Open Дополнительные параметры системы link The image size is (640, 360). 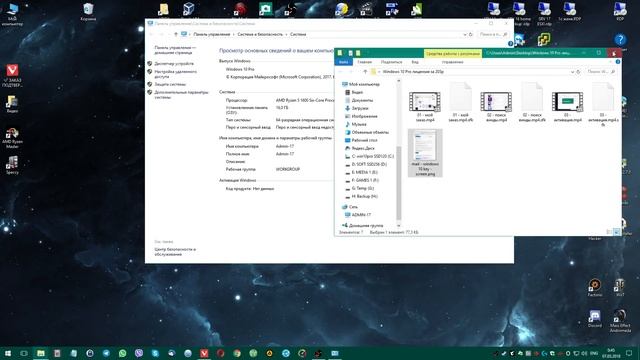[181, 95]
